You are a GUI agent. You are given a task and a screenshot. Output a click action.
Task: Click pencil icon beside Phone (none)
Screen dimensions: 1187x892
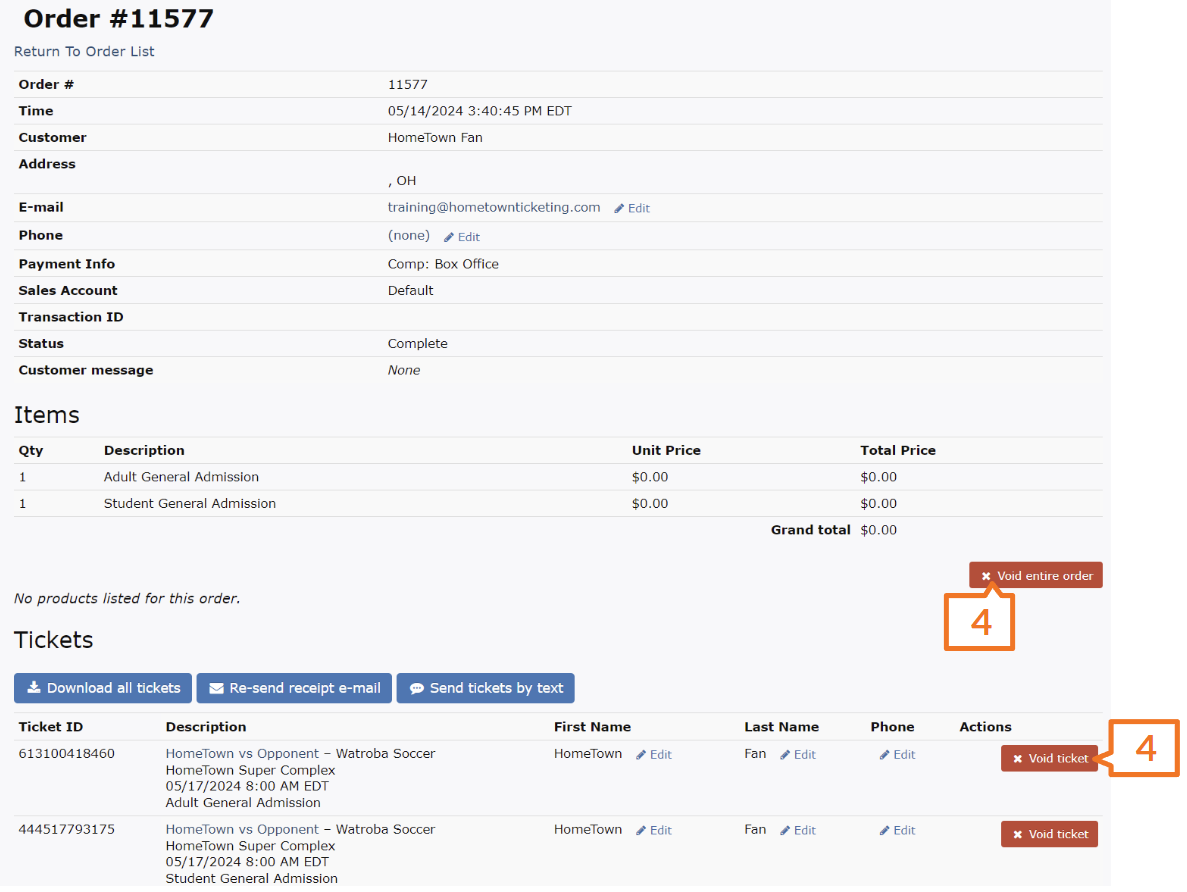[449, 238]
